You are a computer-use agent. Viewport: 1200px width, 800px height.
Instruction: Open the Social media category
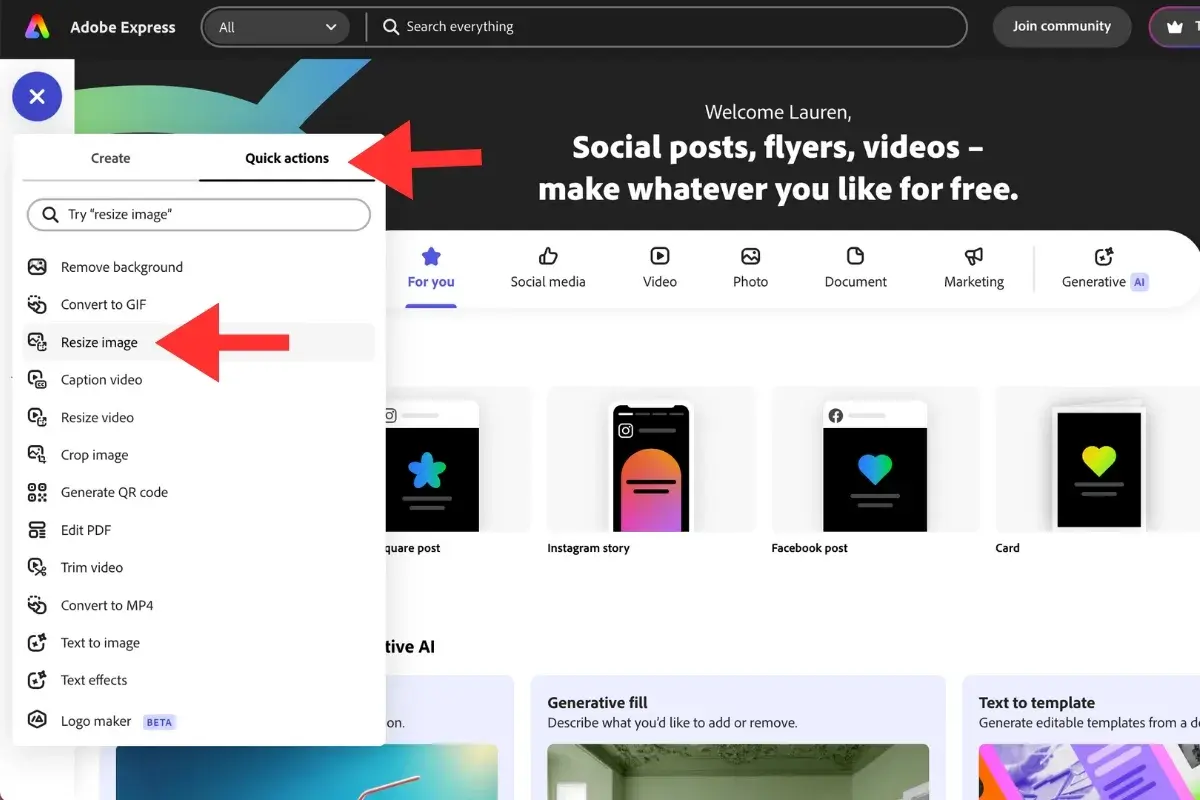548,267
